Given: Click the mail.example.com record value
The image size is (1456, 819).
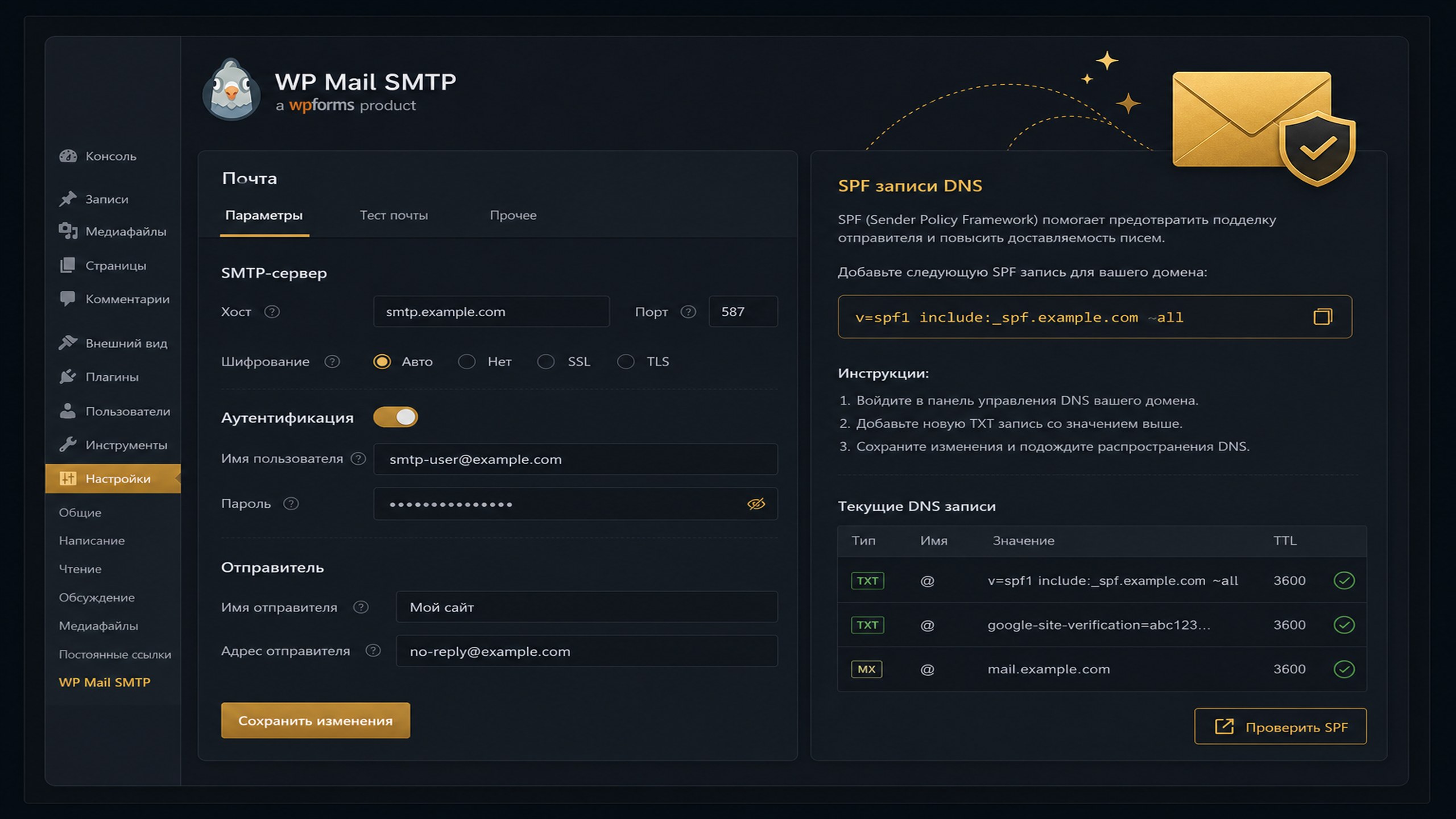Looking at the screenshot, I should point(1049,669).
